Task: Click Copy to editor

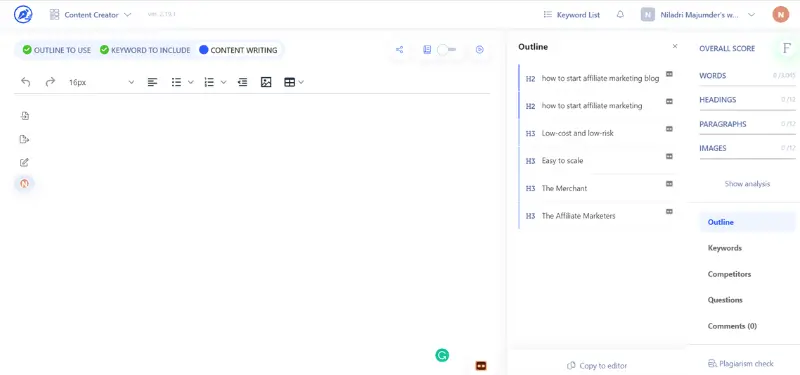Action: 597,366
